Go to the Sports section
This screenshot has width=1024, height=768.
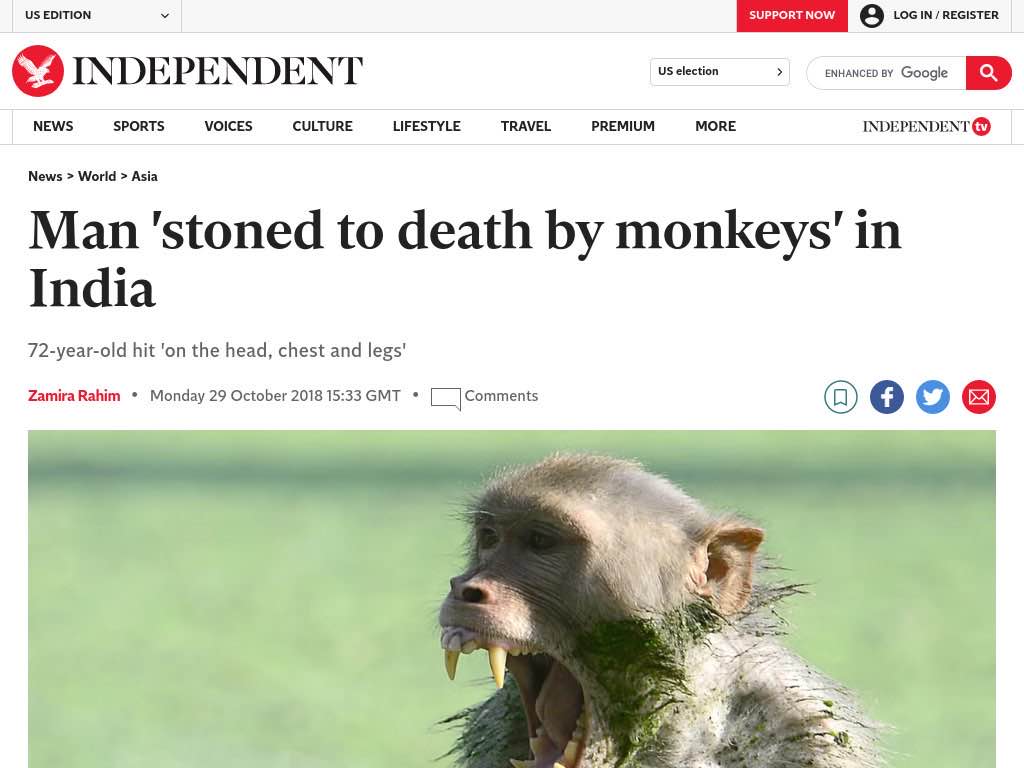tap(138, 126)
